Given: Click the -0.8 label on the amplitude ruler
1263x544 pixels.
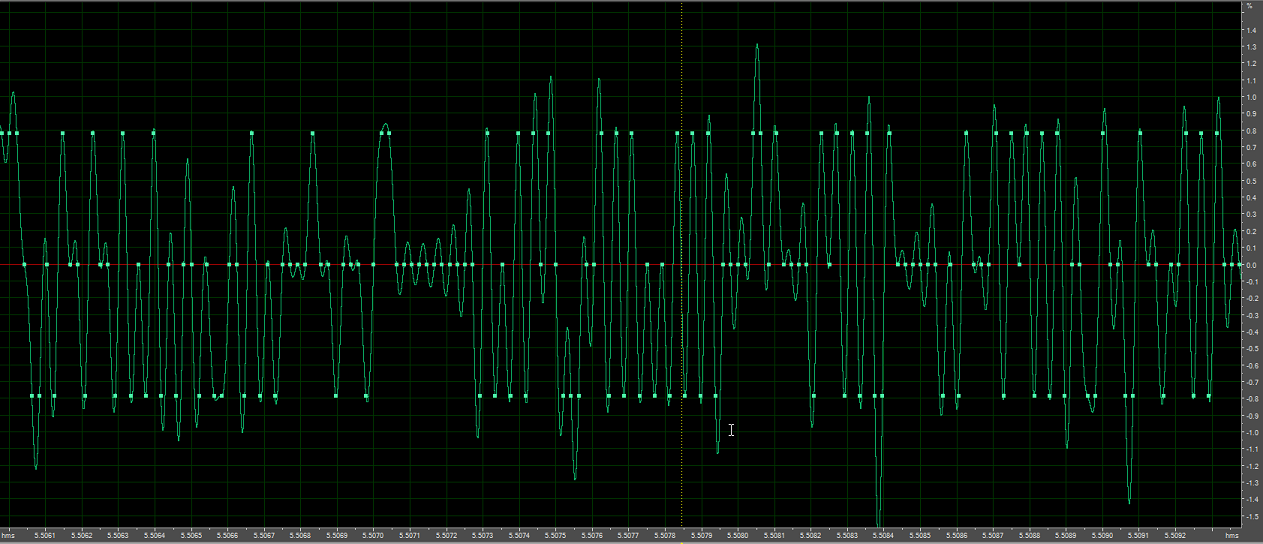Looking at the screenshot, I should (x=1250, y=399).
